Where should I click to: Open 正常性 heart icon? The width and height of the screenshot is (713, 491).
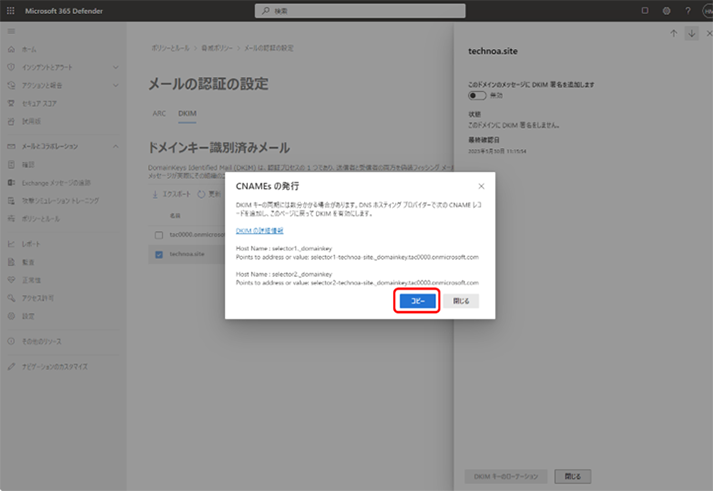coord(11,280)
